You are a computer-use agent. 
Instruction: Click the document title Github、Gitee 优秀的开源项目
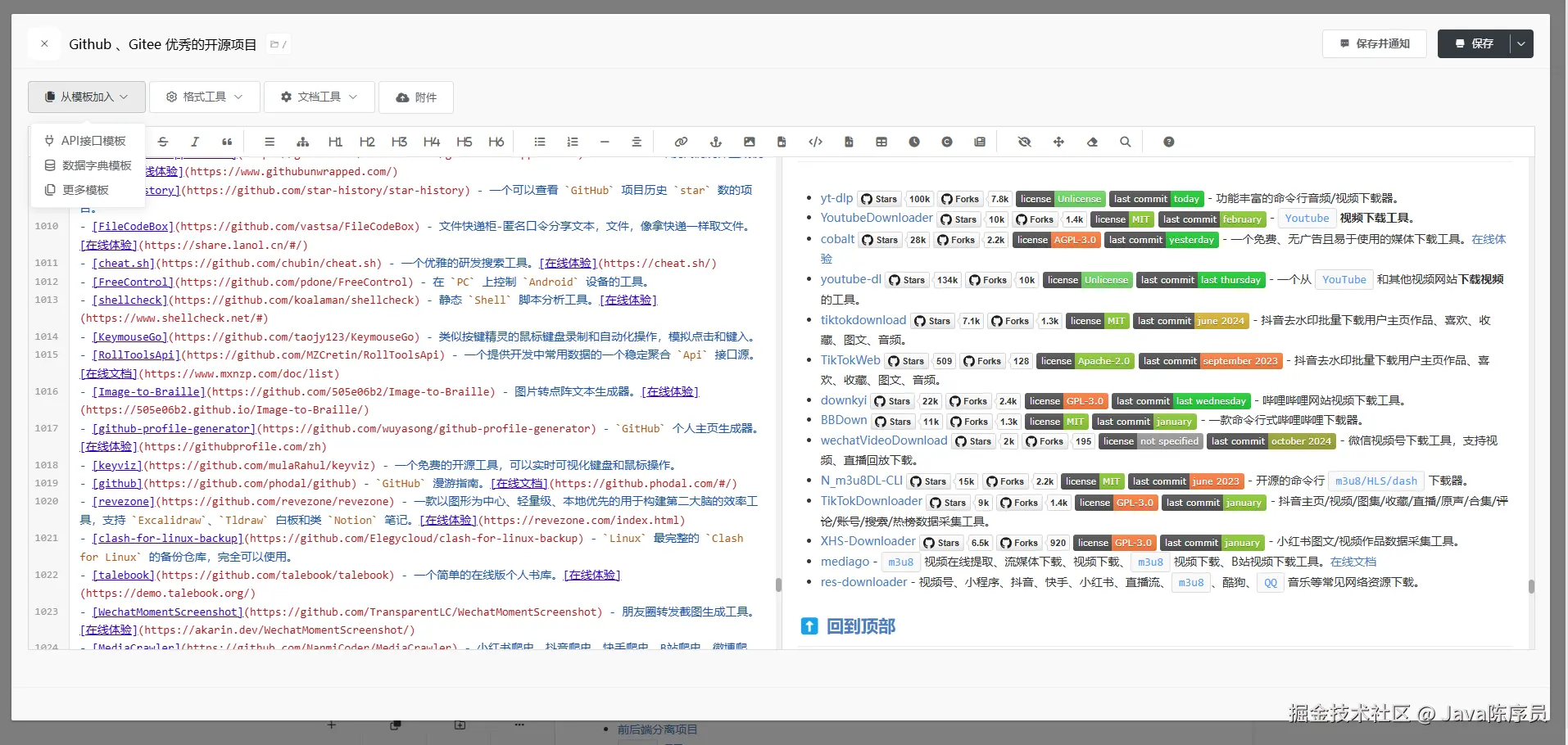pyautogui.click(x=163, y=44)
